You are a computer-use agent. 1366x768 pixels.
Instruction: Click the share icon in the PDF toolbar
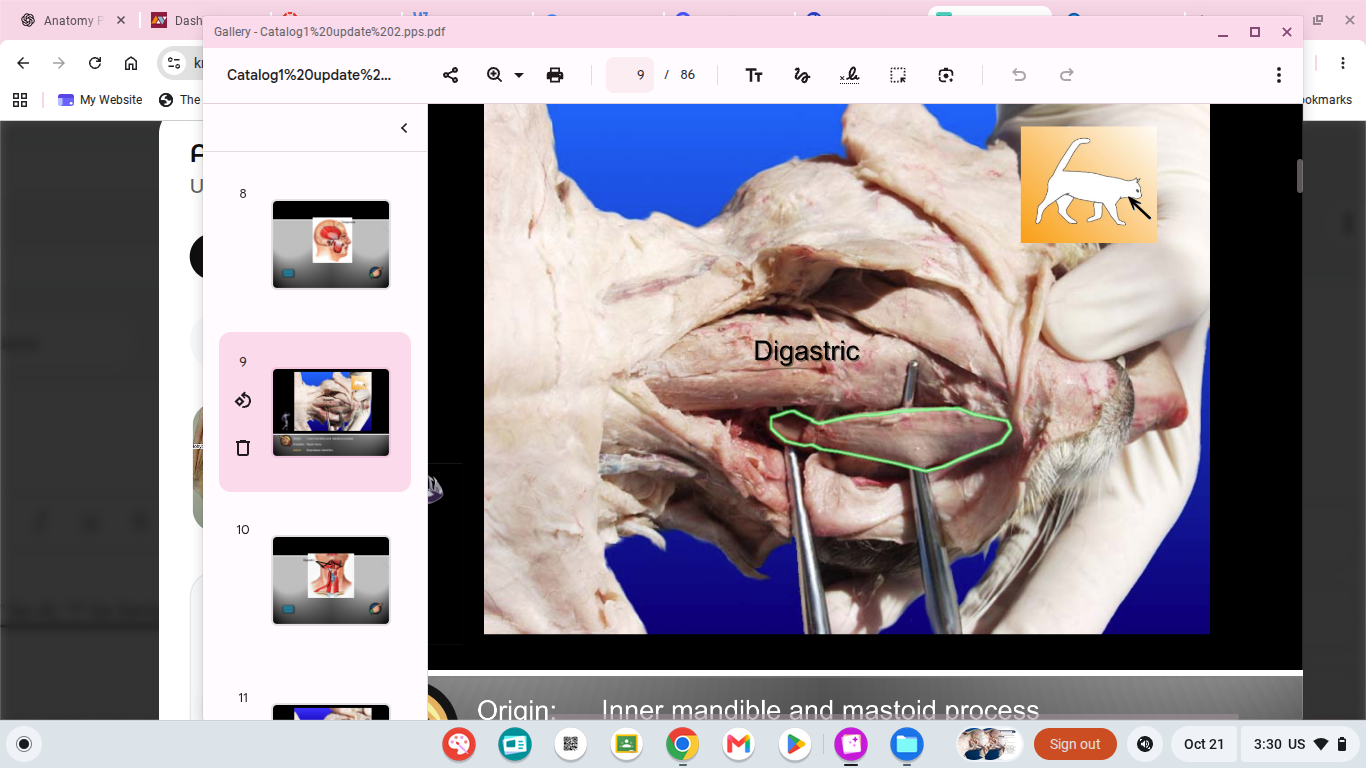[x=450, y=75]
